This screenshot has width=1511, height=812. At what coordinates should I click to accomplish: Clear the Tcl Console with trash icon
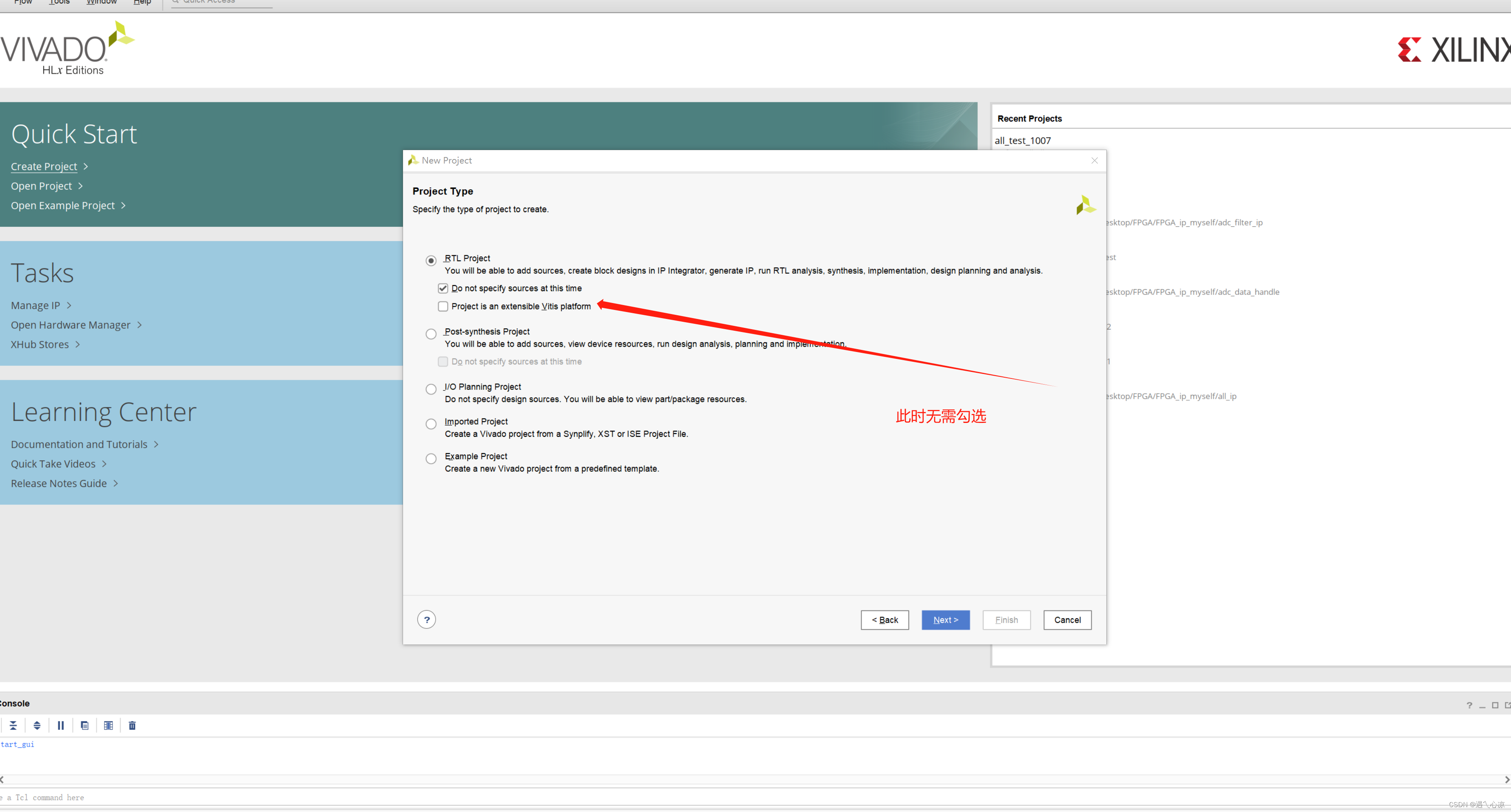coord(132,725)
